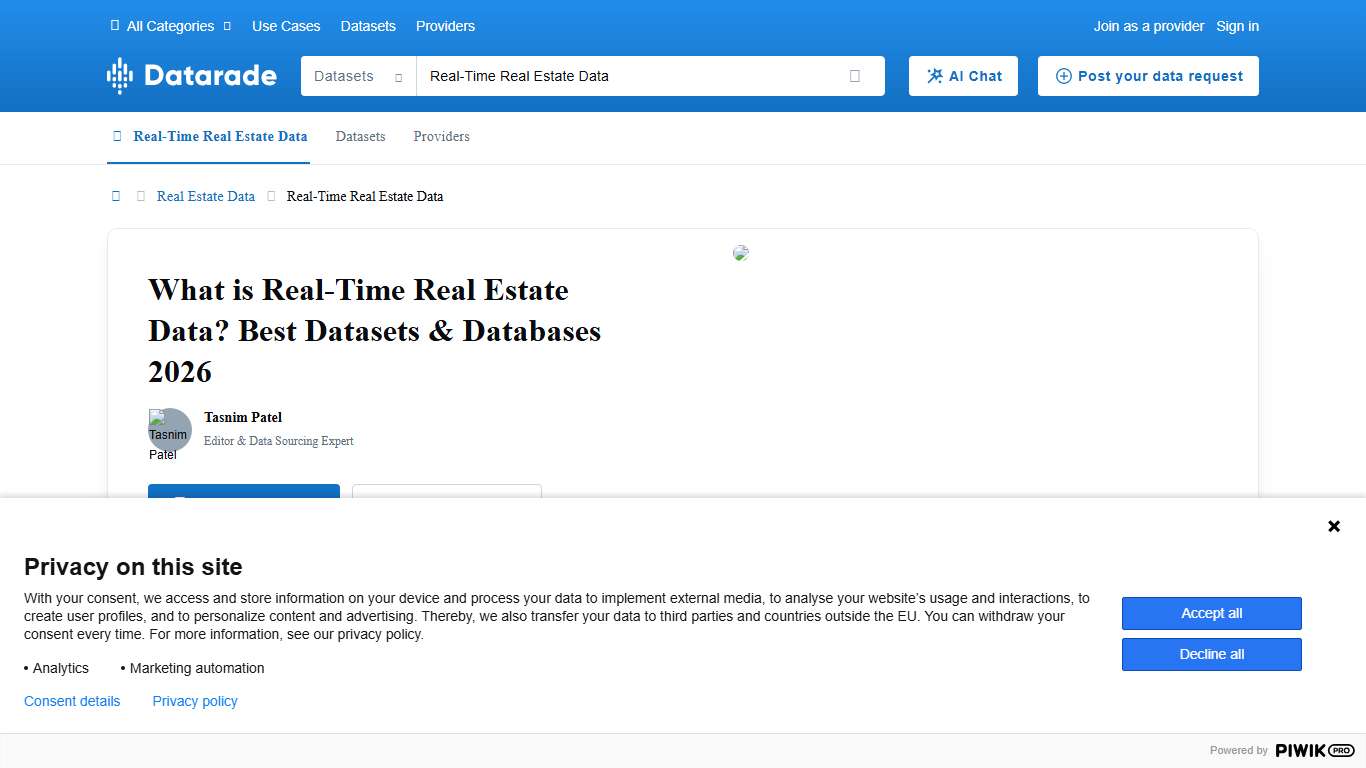Switch to the Providers tab
Viewport: 1366px width, 768px height.
pyautogui.click(x=441, y=137)
